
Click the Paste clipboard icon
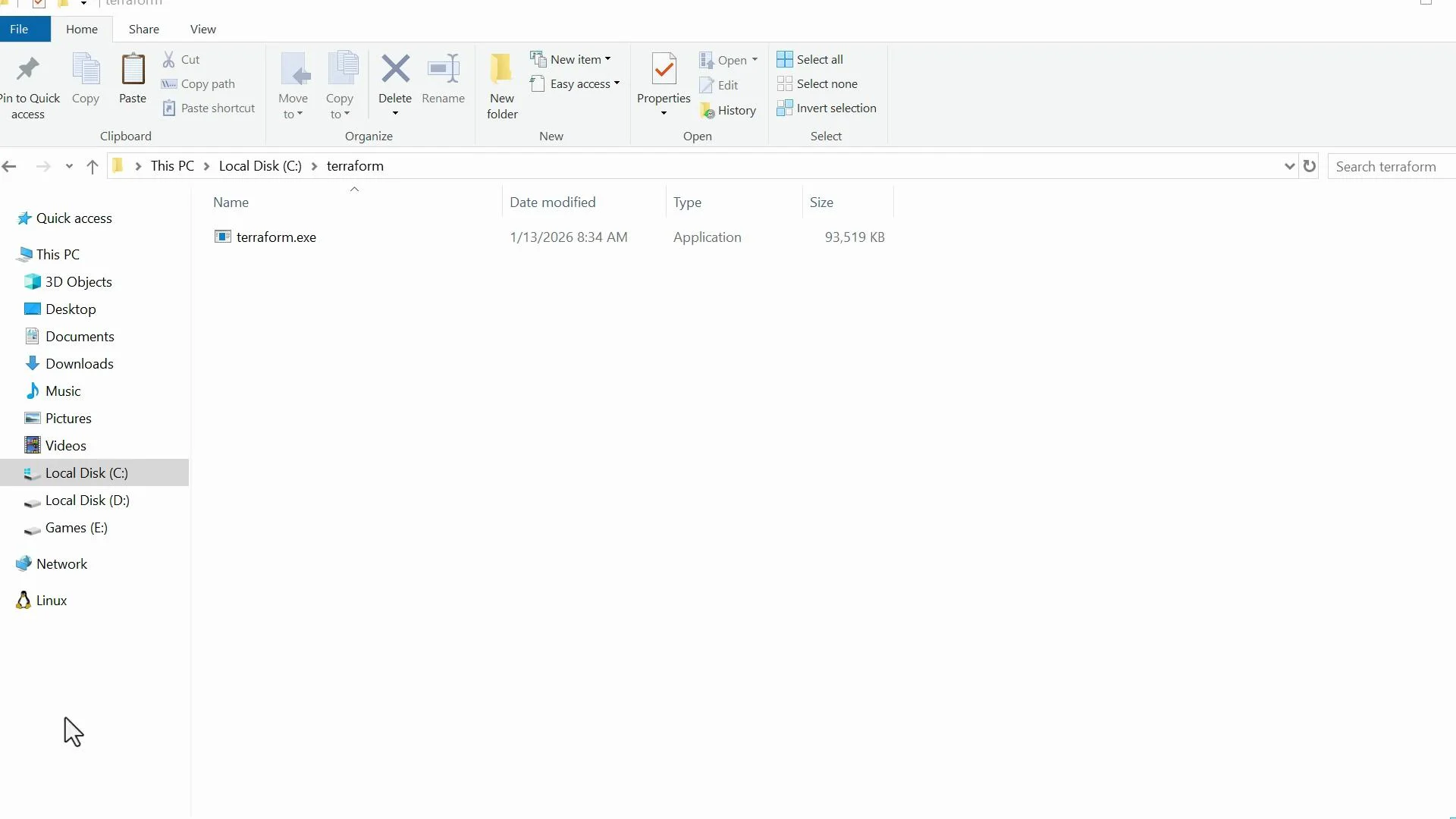coord(133,69)
